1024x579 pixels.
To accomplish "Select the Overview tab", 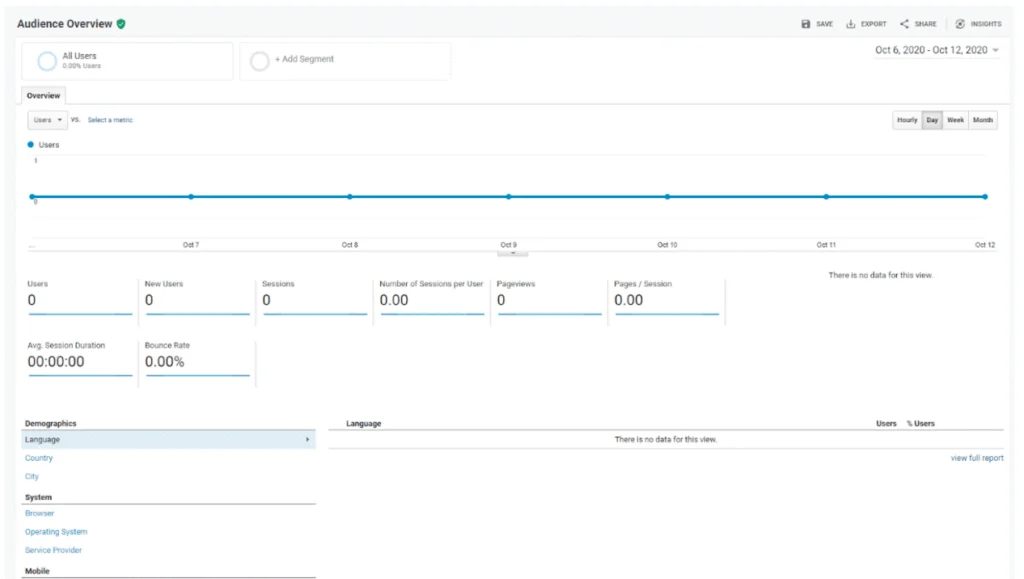I will point(43,96).
